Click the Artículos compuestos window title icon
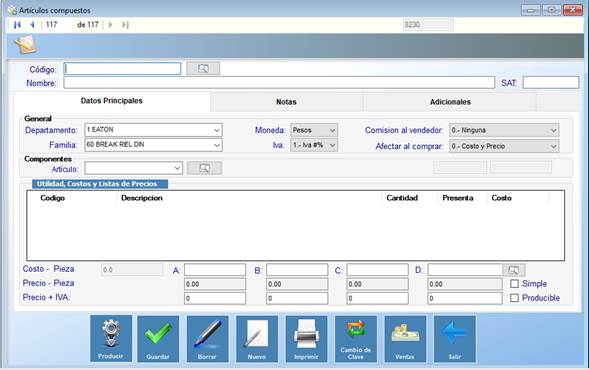The width and height of the screenshot is (589, 370). (x=12, y=10)
